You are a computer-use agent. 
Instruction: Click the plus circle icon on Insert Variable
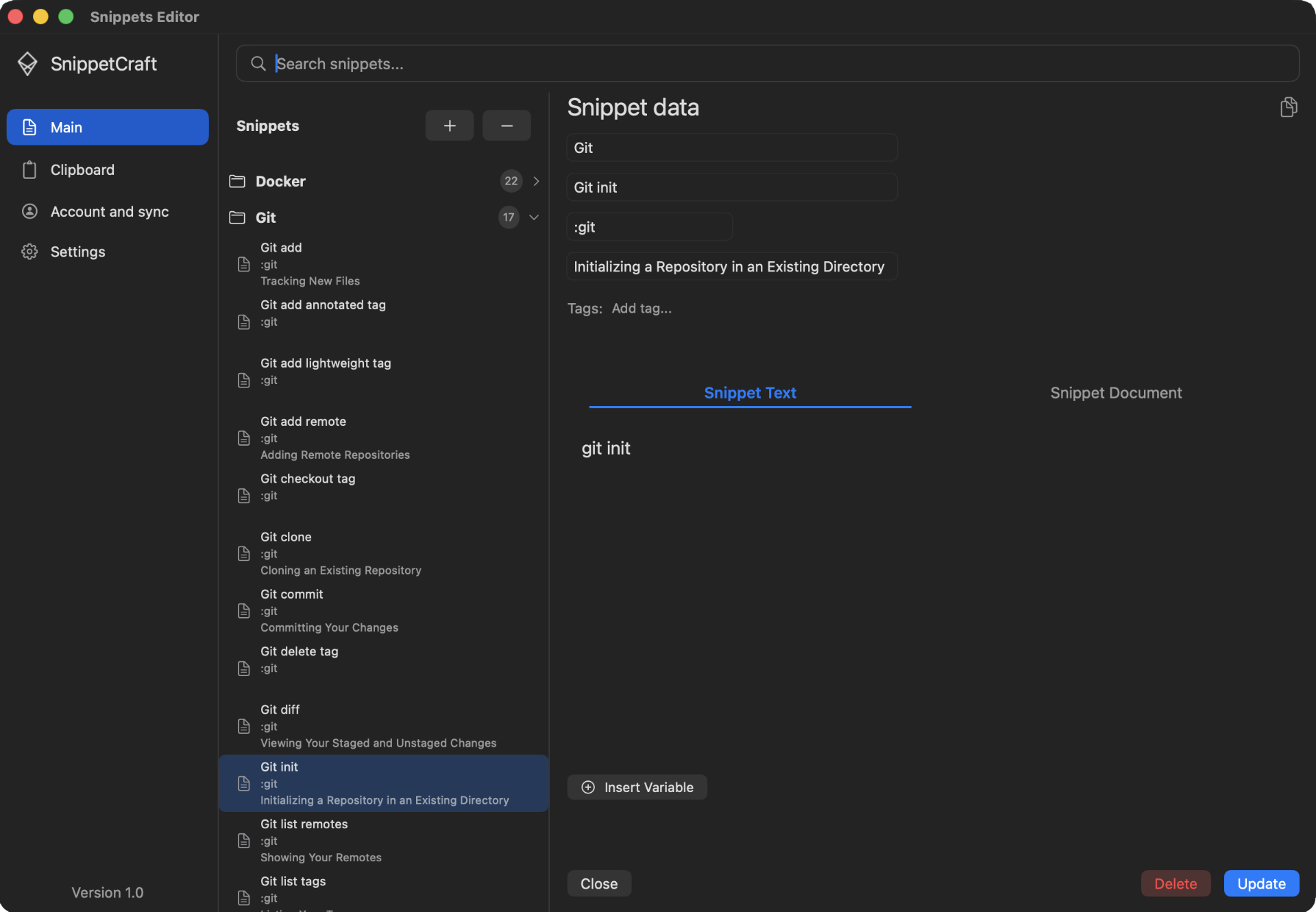588,787
